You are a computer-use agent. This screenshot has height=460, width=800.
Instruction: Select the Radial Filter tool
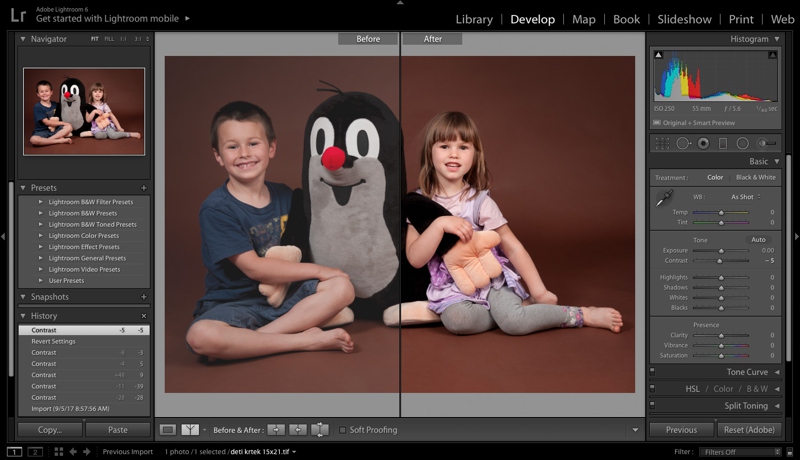[x=742, y=144]
